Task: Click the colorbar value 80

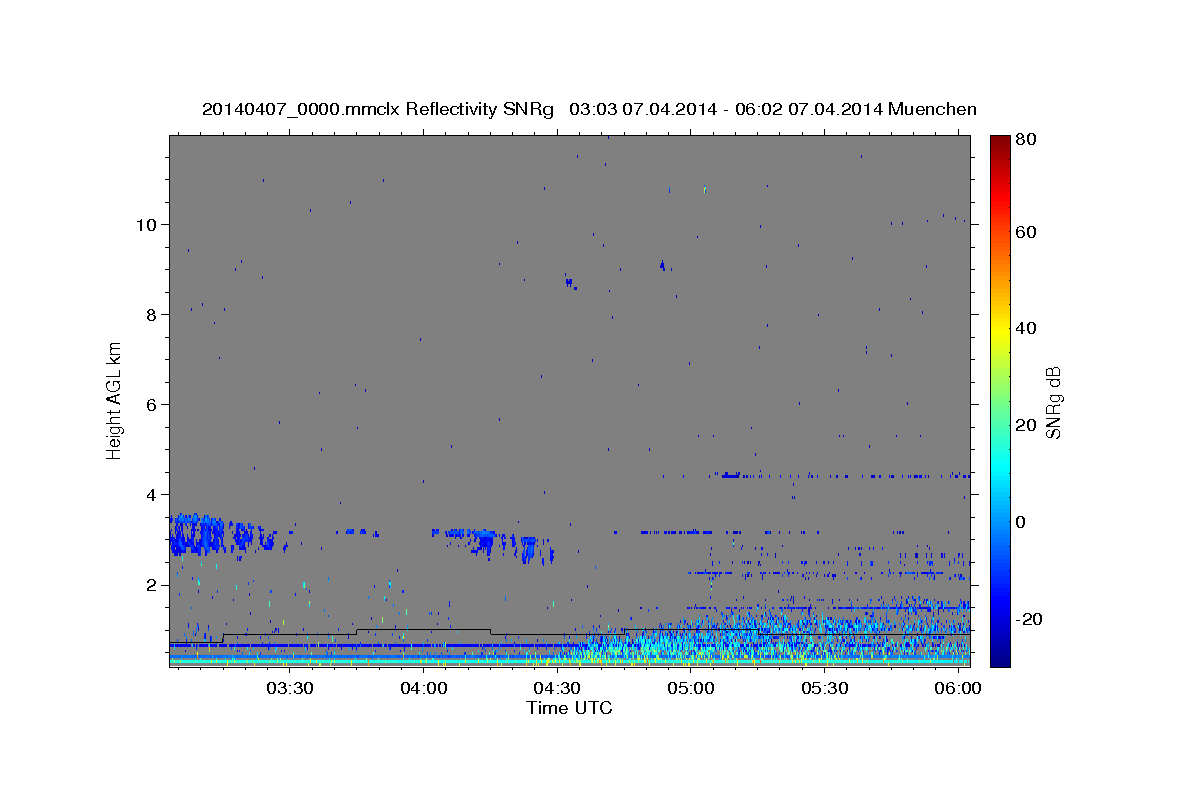Action: [x=1026, y=139]
